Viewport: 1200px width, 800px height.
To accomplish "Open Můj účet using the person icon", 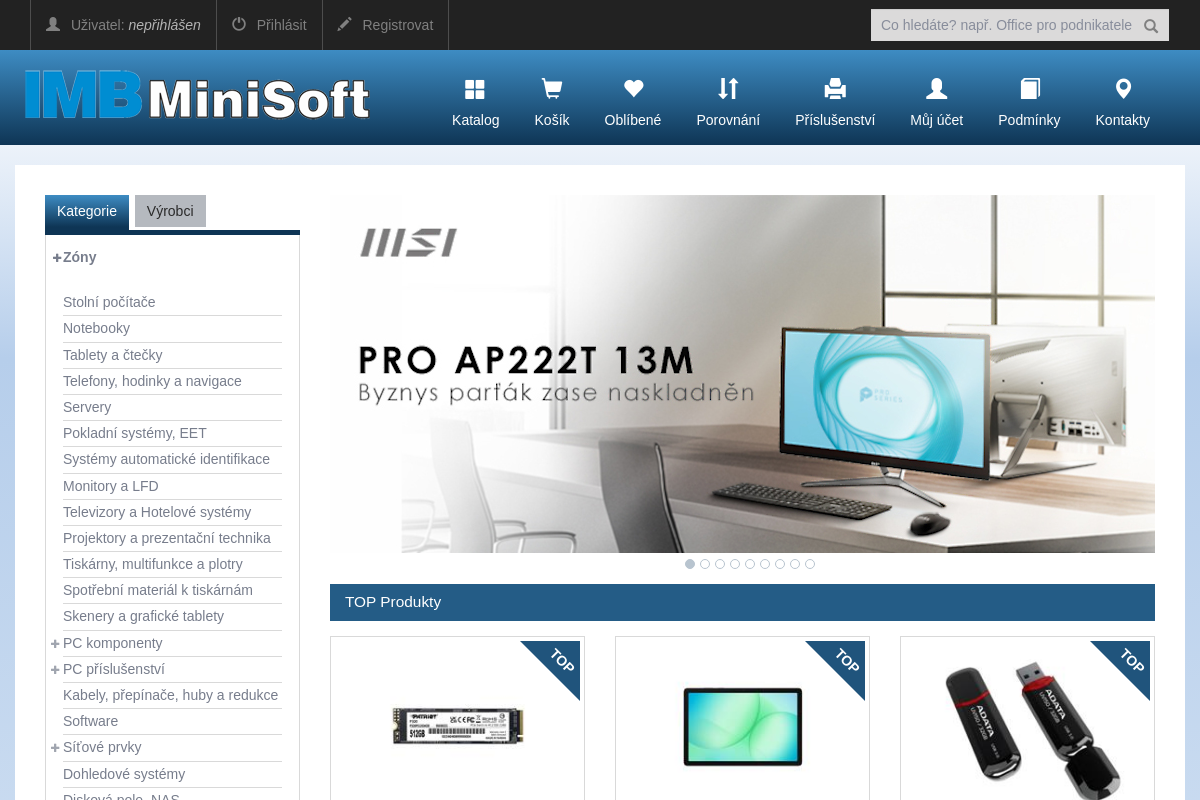I will point(935,89).
